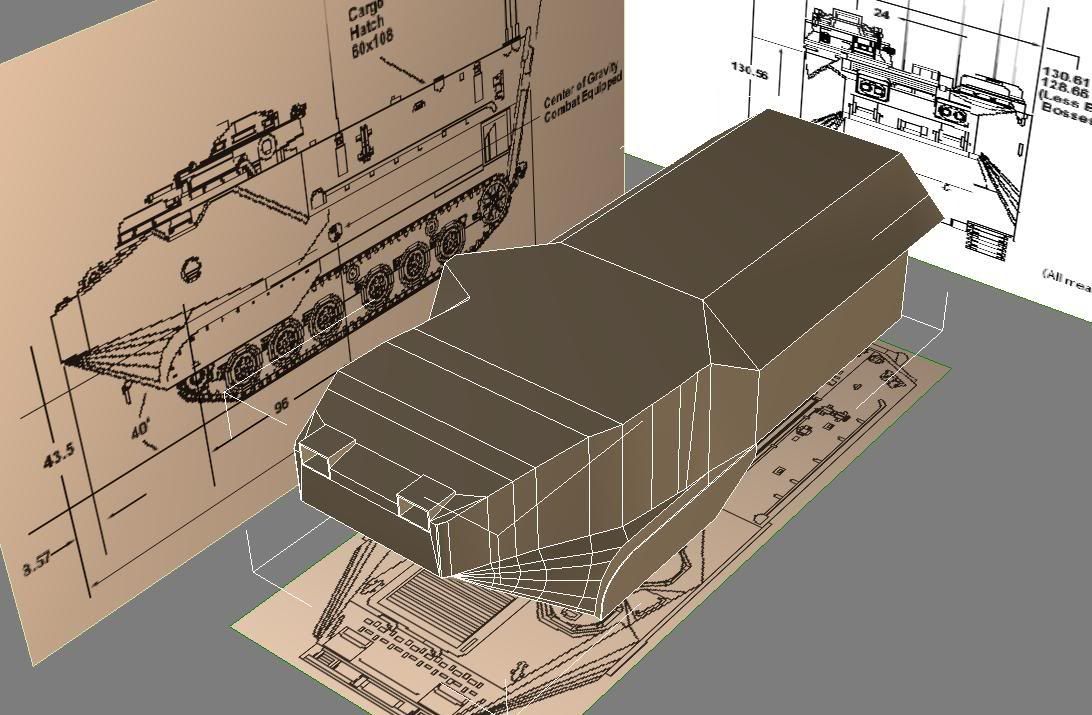Click the rear sprocket wheel on side blueprint
The image size is (1092, 715).
(492, 203)
